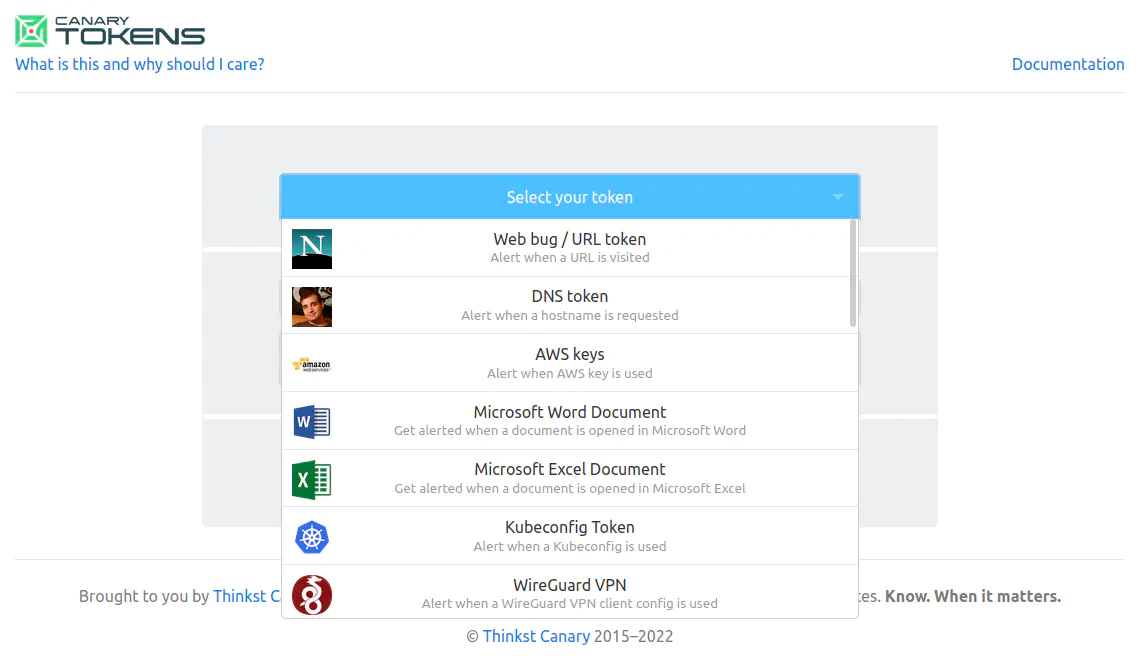Open the Documentation link

pos(1068,64)
